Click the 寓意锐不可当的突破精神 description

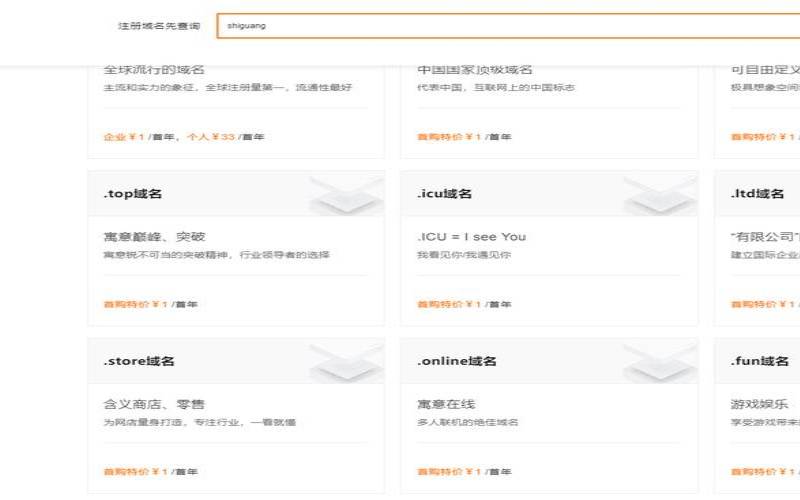216,255
